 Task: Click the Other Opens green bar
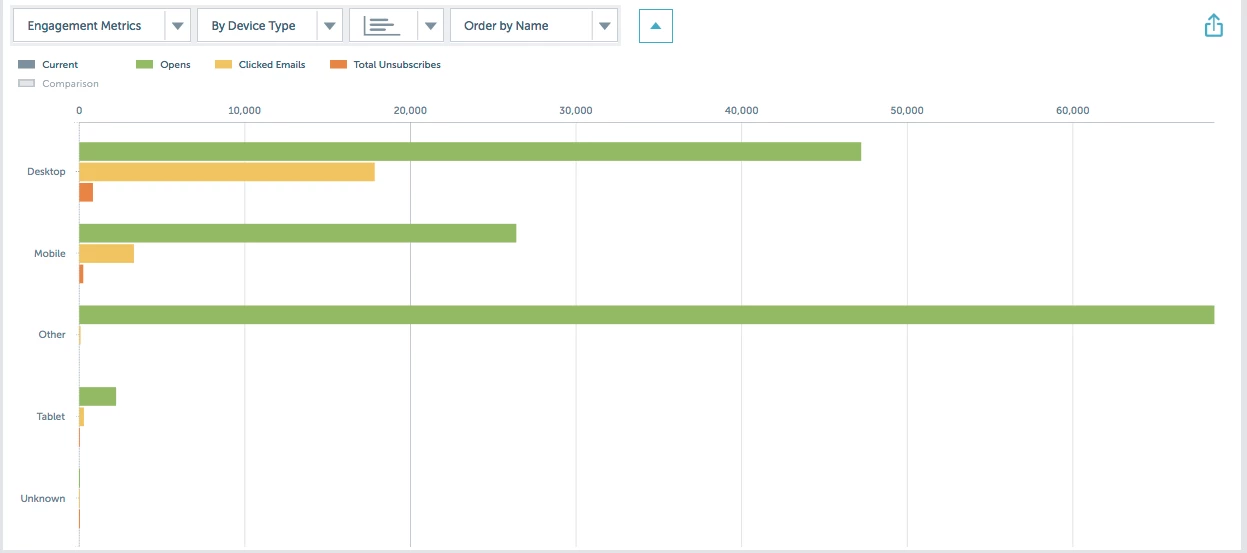coord(647,315)
